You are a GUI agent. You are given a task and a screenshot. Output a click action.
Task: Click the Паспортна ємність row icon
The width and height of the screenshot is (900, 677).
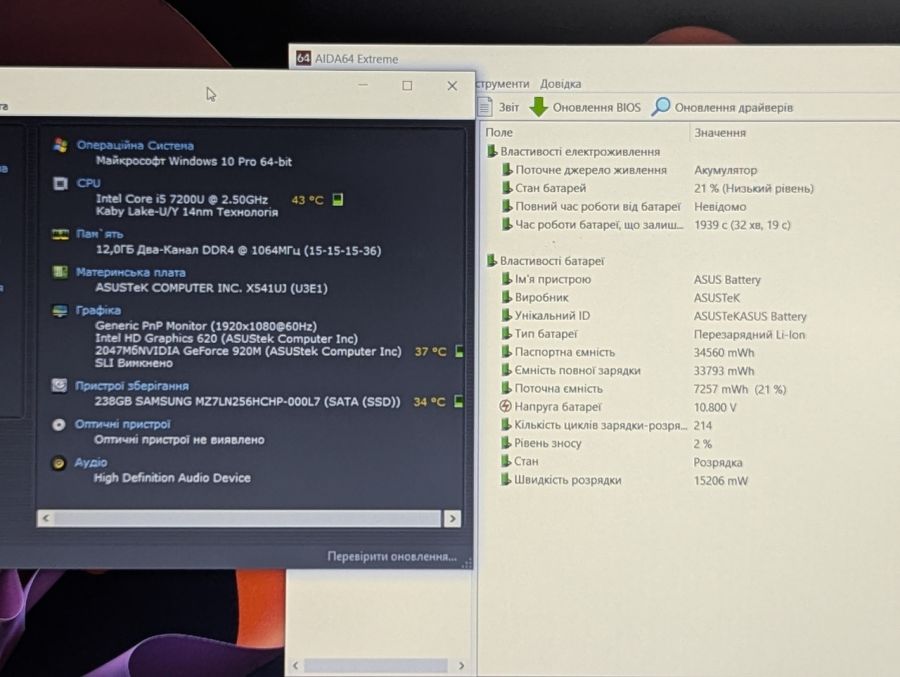coord(506,352)
